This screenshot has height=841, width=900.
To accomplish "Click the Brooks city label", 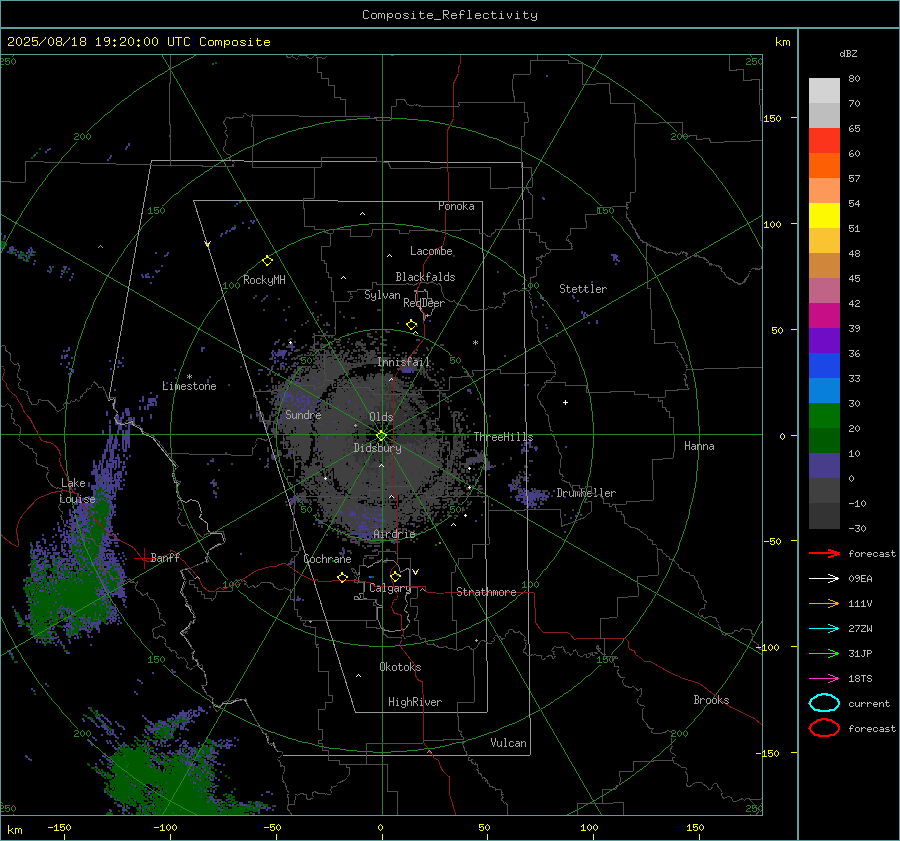I will point(711,700).
